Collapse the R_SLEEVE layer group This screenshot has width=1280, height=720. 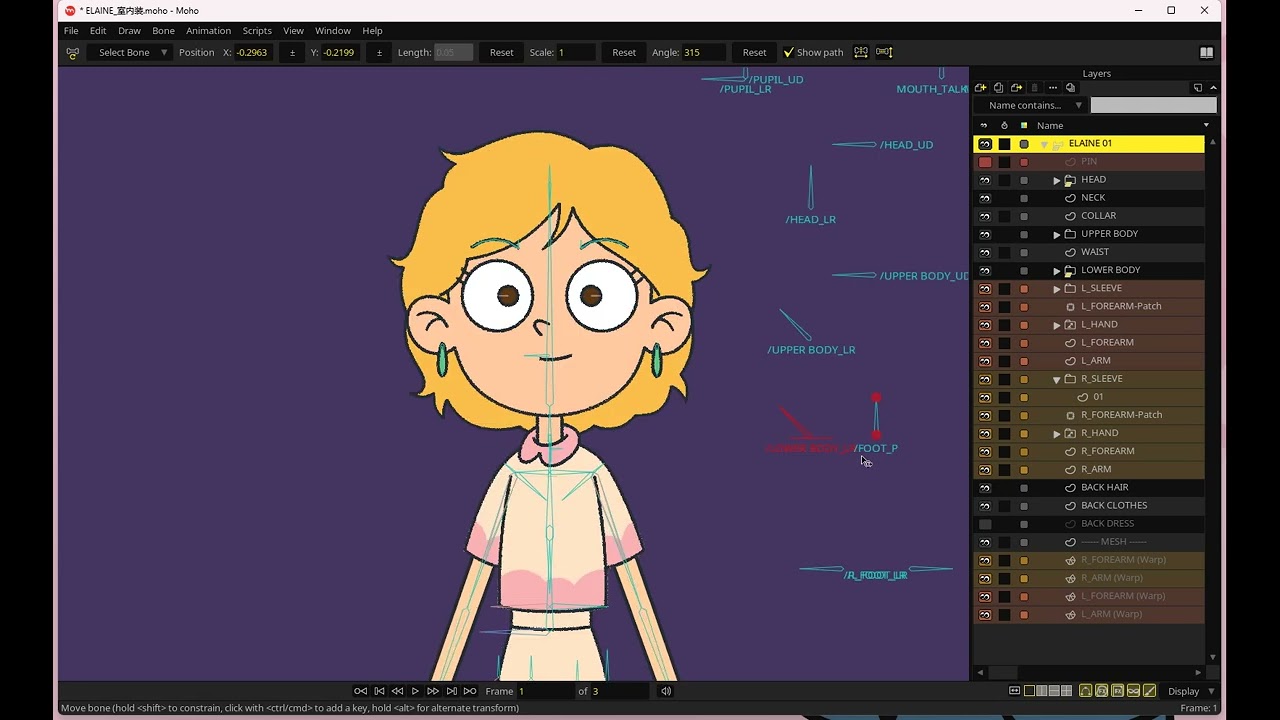[x=1057, y=379]
